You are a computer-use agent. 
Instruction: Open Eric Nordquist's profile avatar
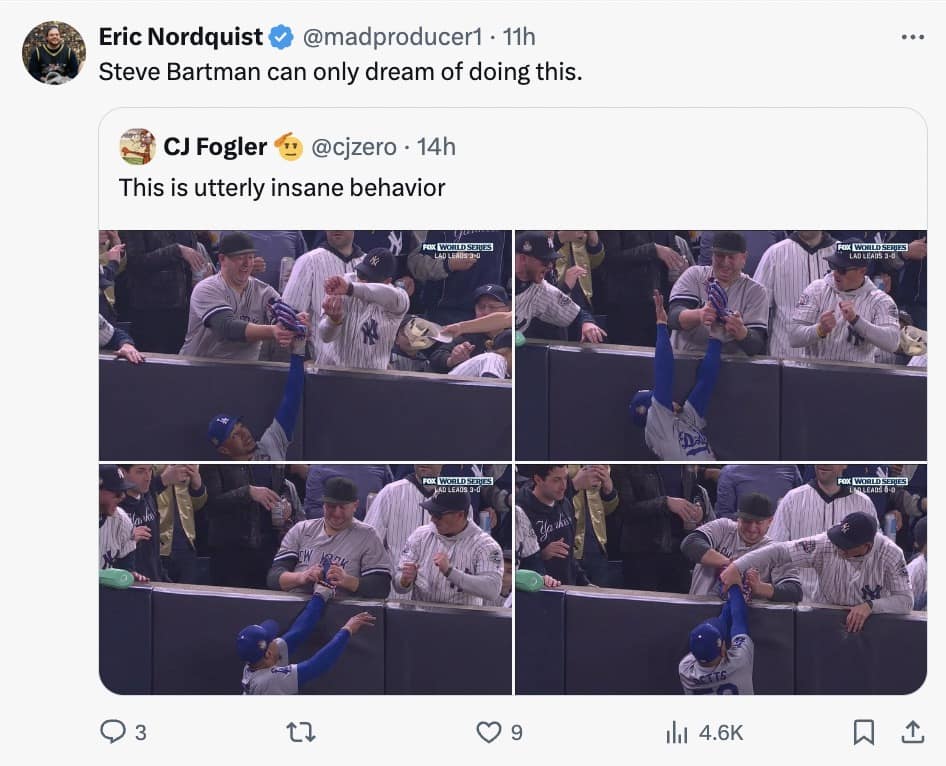coord(54,53)
